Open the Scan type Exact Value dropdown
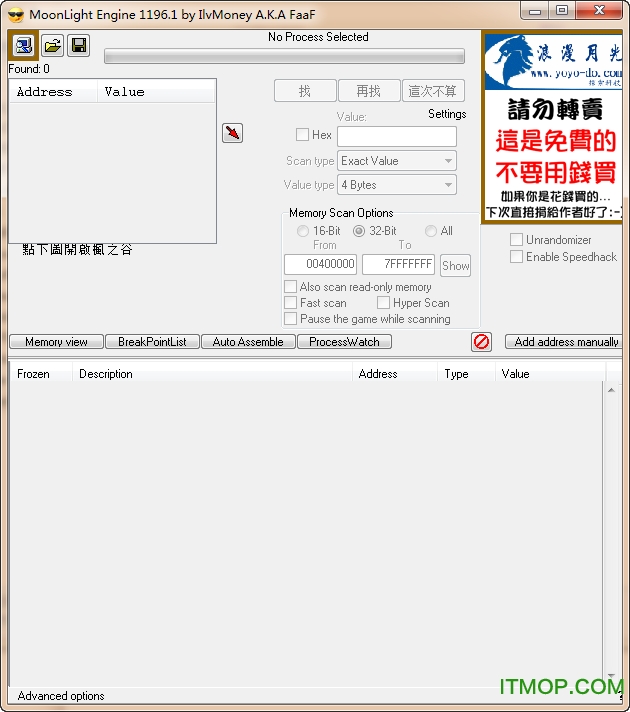 tap(397, 161)
